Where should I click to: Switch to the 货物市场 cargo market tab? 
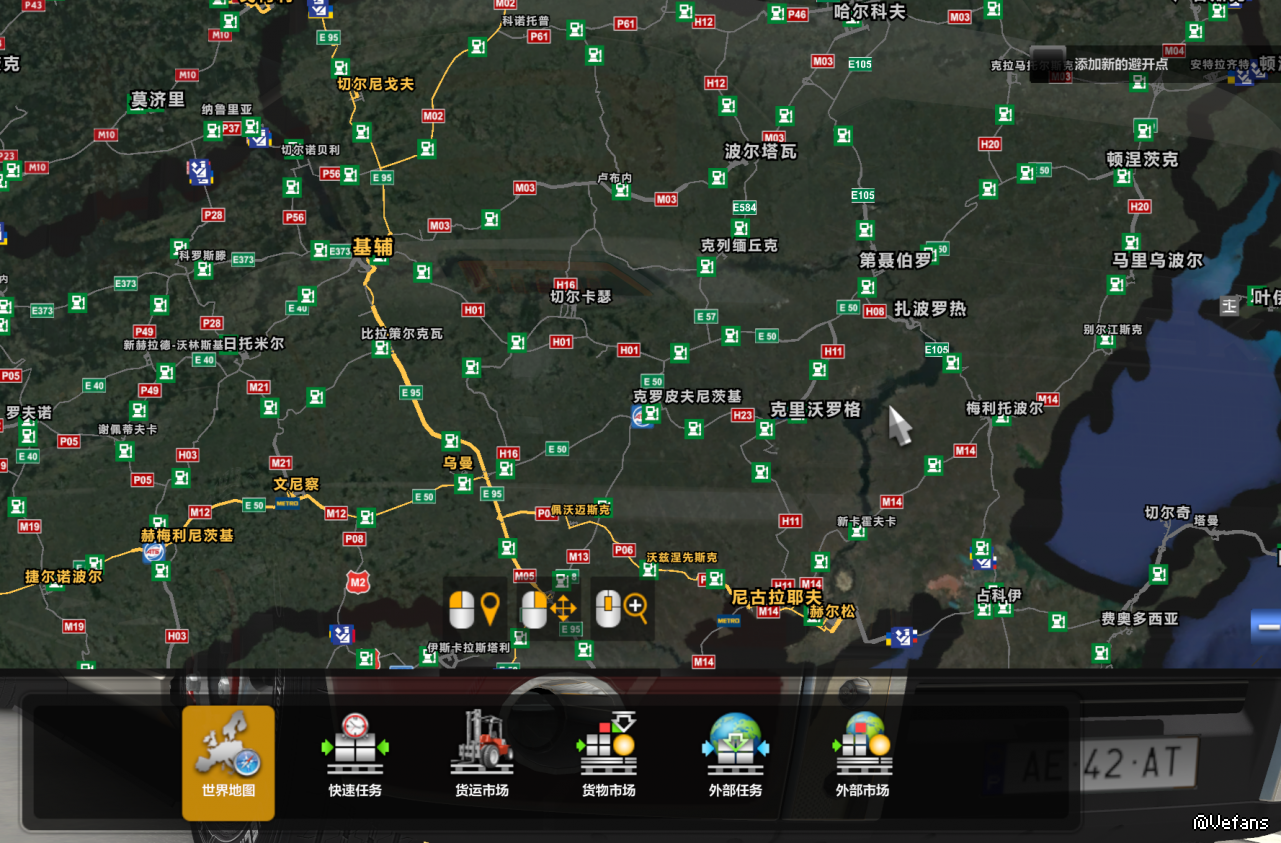click(609, 757)
